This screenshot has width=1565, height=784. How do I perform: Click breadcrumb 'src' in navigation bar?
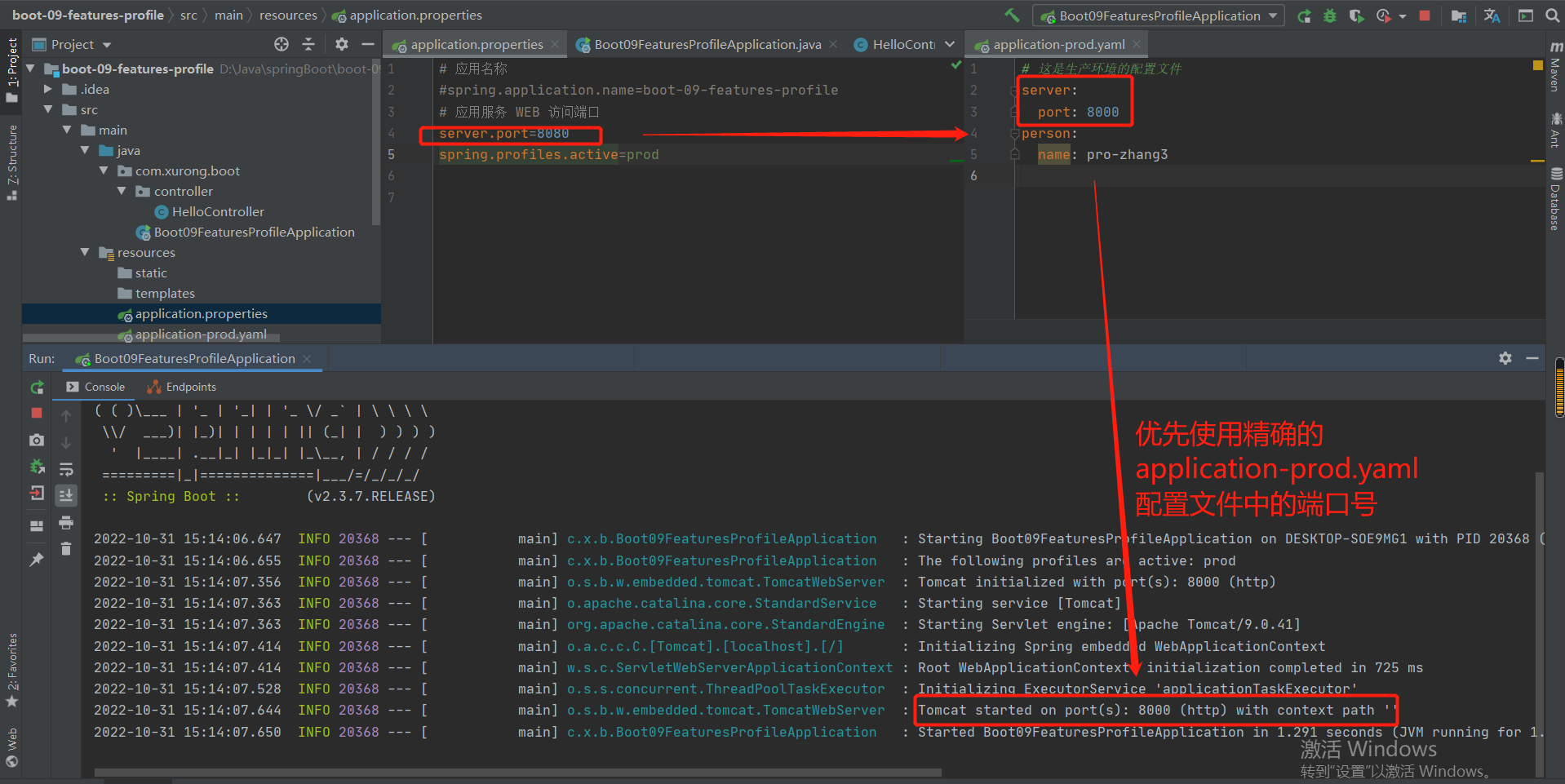coord(188,16)
